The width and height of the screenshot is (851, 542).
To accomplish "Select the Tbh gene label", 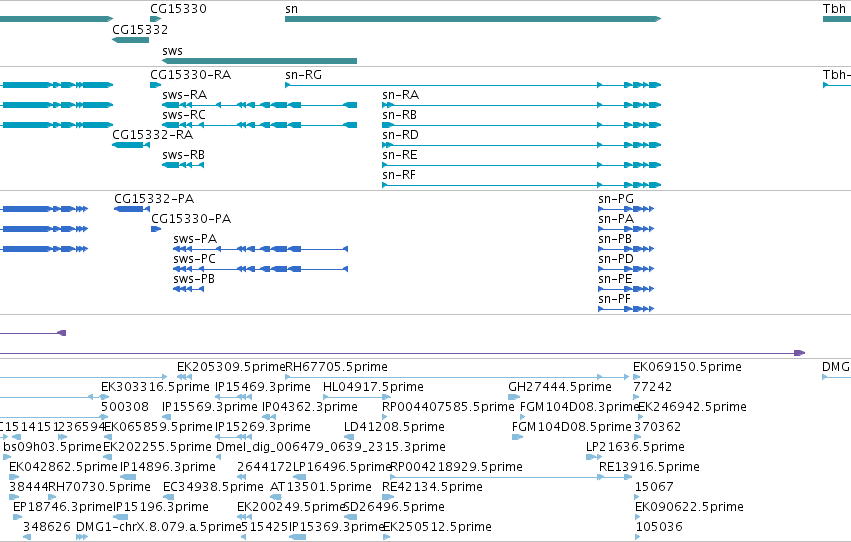I will tap(834, 9).
